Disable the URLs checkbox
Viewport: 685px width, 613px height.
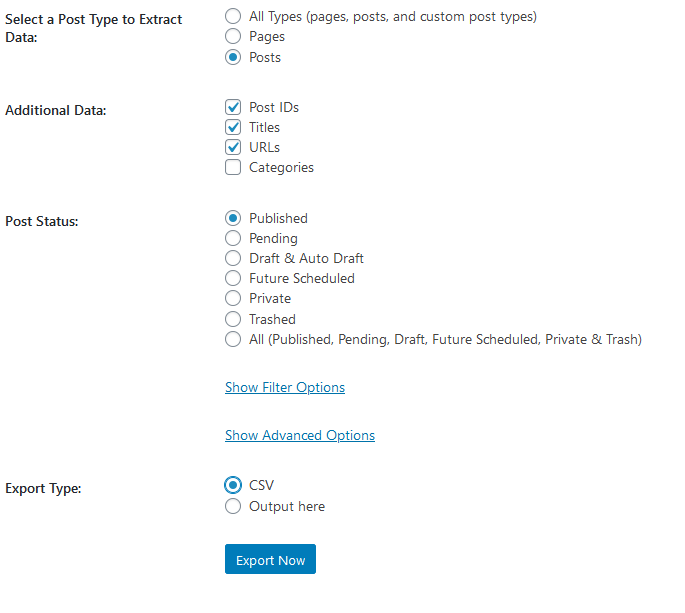[233, 147]
